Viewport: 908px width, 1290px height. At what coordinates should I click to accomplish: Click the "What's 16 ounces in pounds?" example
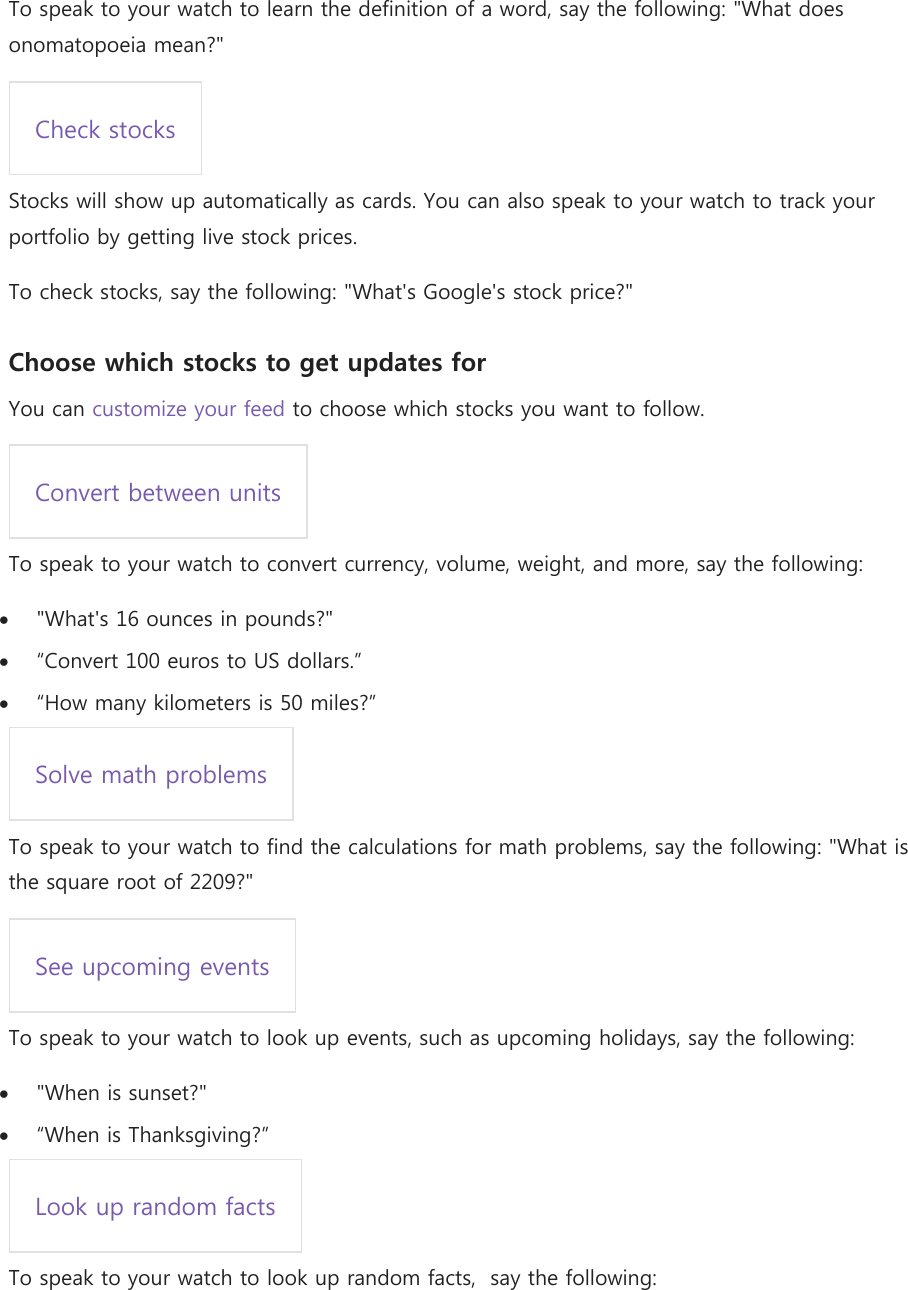click(x=184, y=619)
